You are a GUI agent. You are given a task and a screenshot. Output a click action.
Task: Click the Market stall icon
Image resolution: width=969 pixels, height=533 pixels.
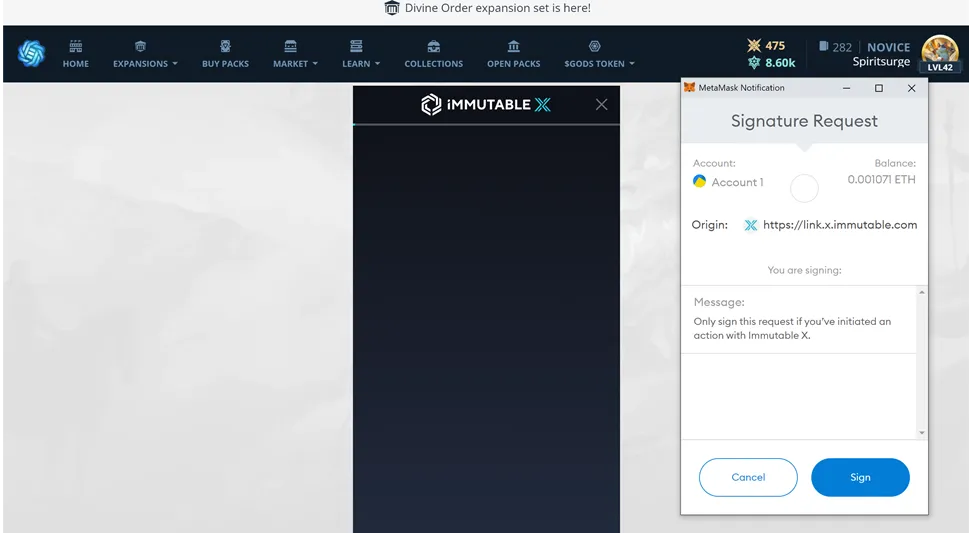(x=290, y=46)
